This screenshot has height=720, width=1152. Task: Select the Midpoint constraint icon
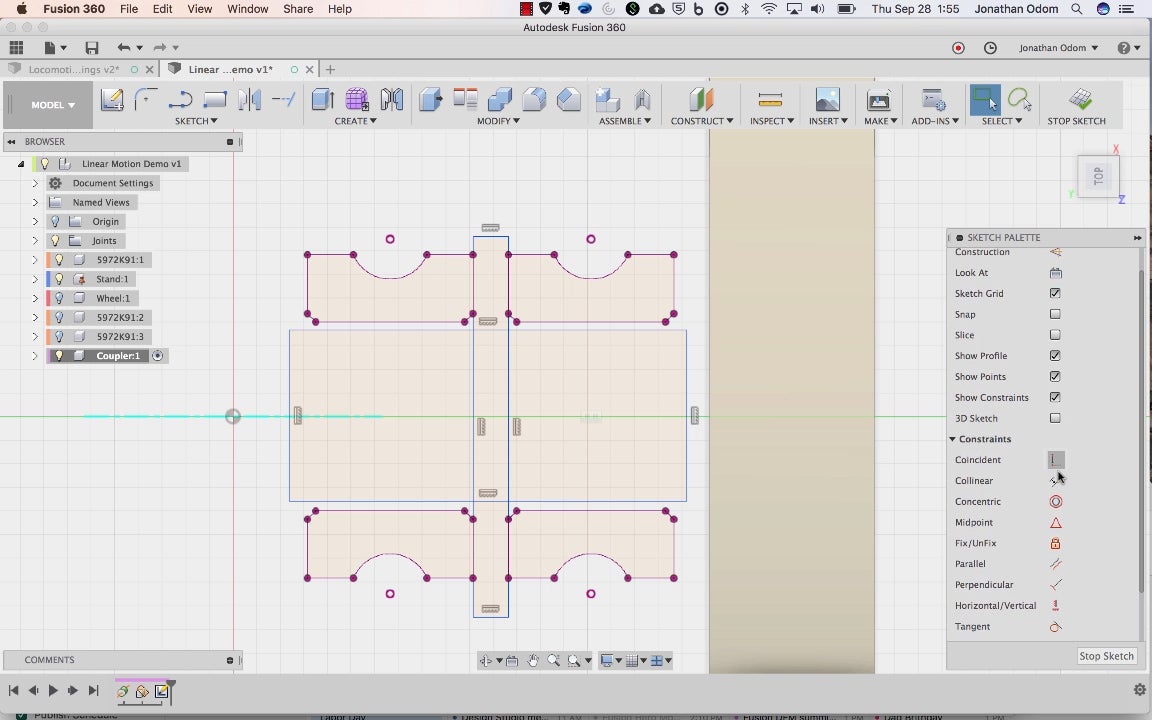click(1055, 523)
